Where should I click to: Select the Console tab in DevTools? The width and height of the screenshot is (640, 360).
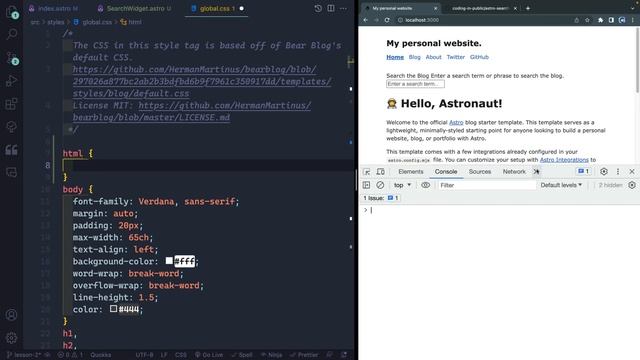[446, 172]
